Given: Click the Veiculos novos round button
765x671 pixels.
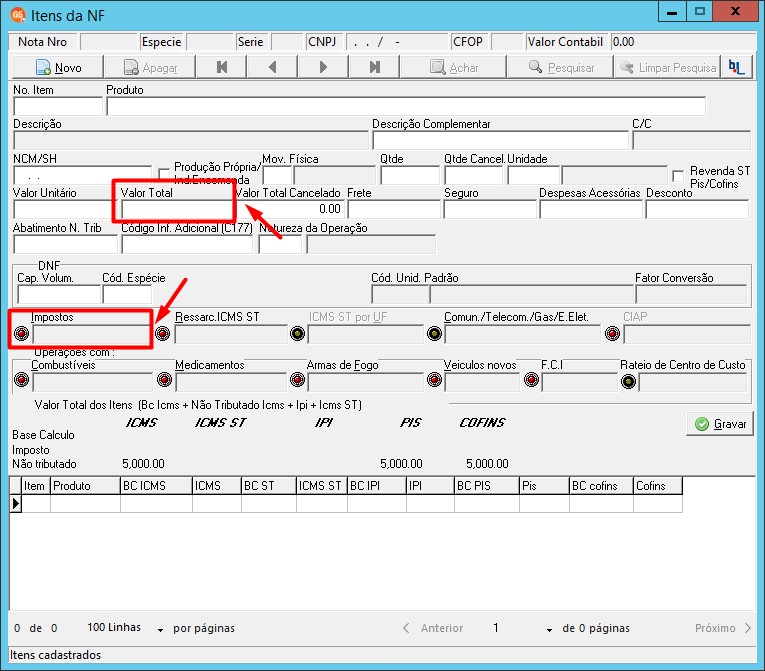Looking at the screenshot, I should click(x=435, y=380).
